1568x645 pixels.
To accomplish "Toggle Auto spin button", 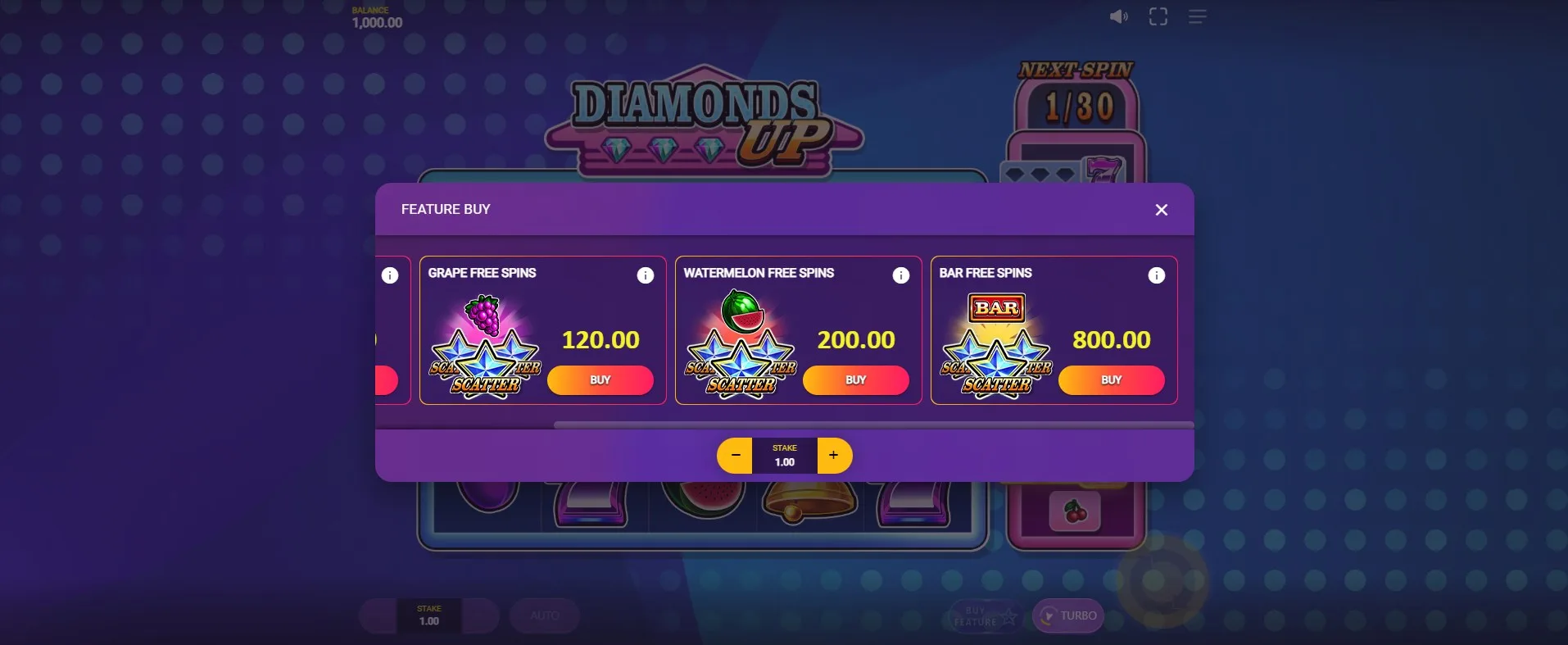I will pos(545,616).
